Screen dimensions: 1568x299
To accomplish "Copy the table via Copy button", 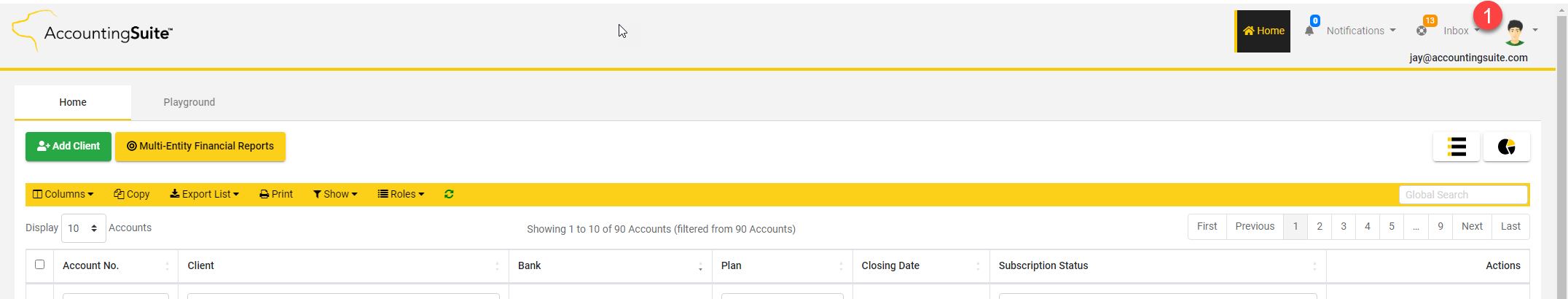I will (x=132, y=194).
